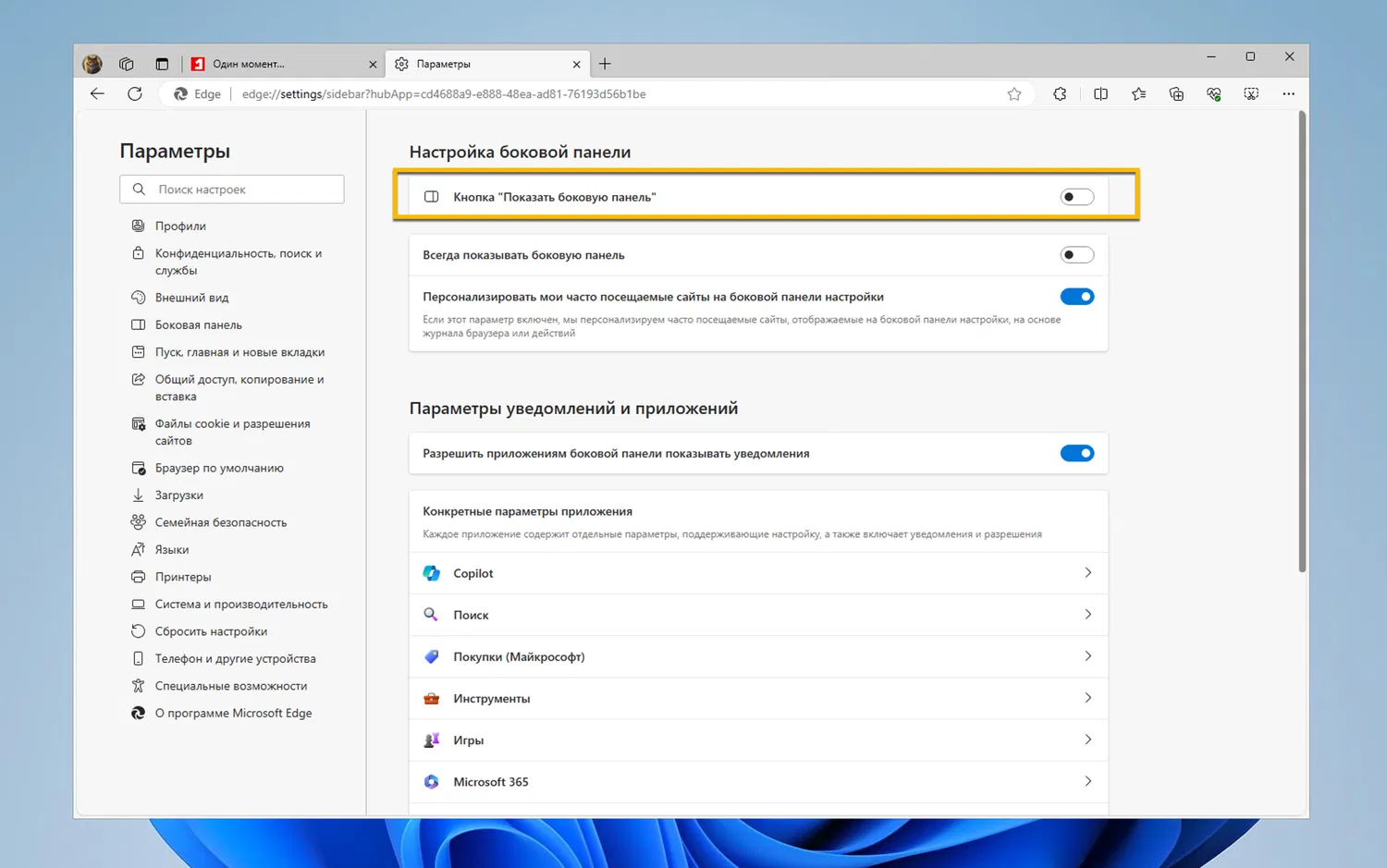Open the Favorites list icon

coord(1138,93)
